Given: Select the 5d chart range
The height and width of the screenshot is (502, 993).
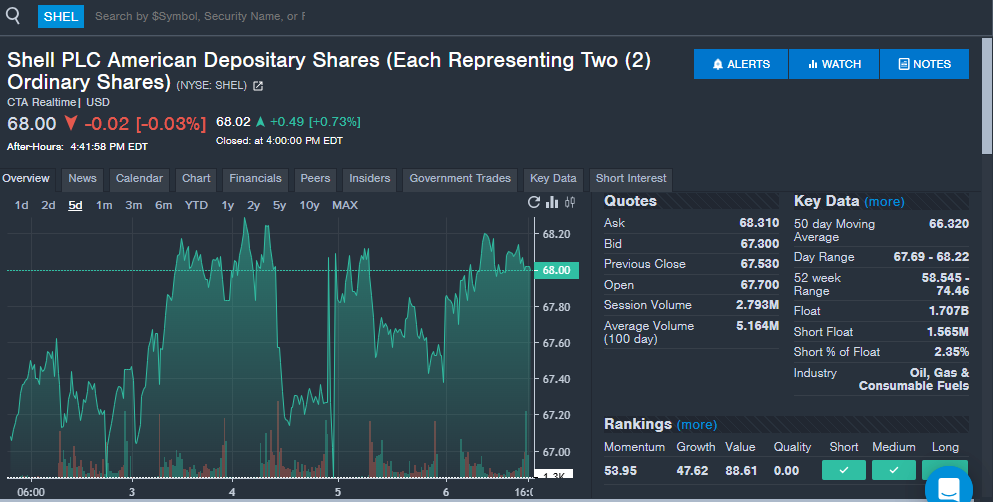Looking at the screenshot, I should [x=75, y=205].
